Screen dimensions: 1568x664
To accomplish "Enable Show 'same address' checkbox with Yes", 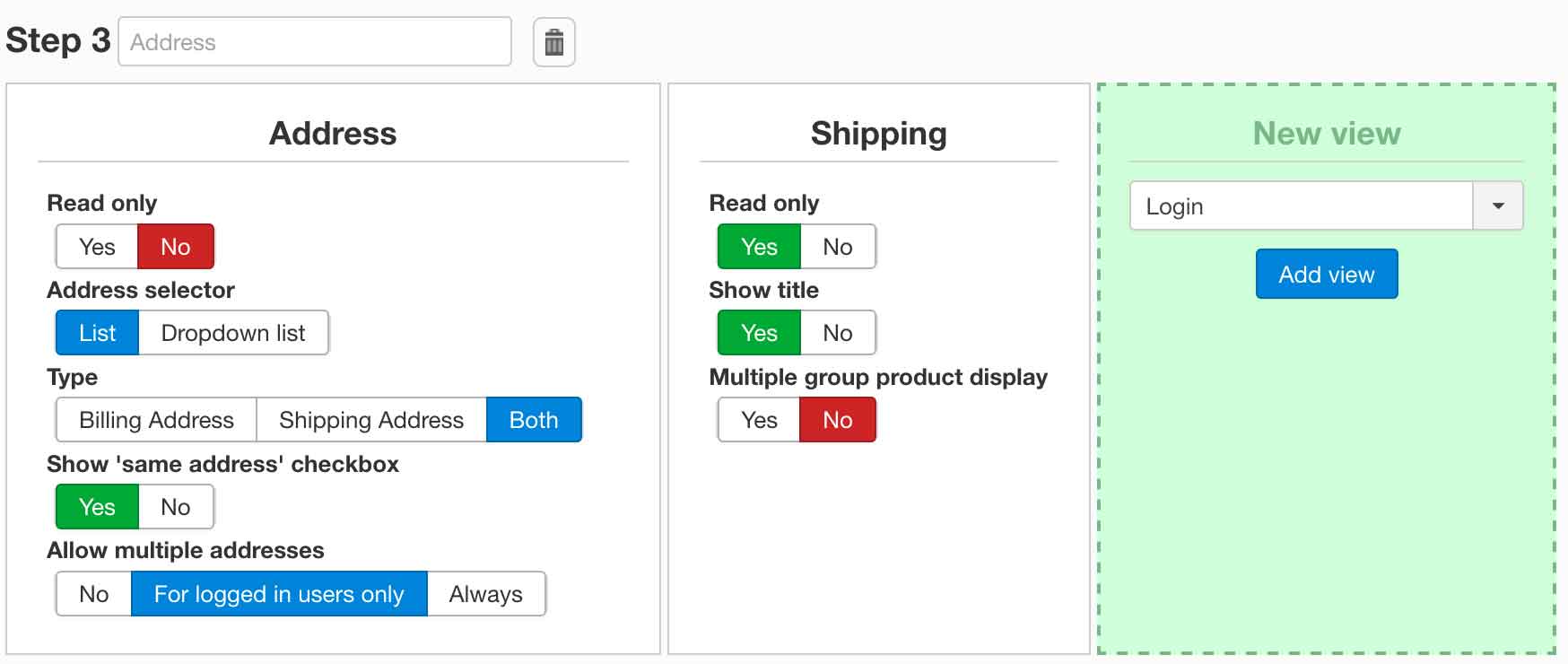I will pos(97,507).
